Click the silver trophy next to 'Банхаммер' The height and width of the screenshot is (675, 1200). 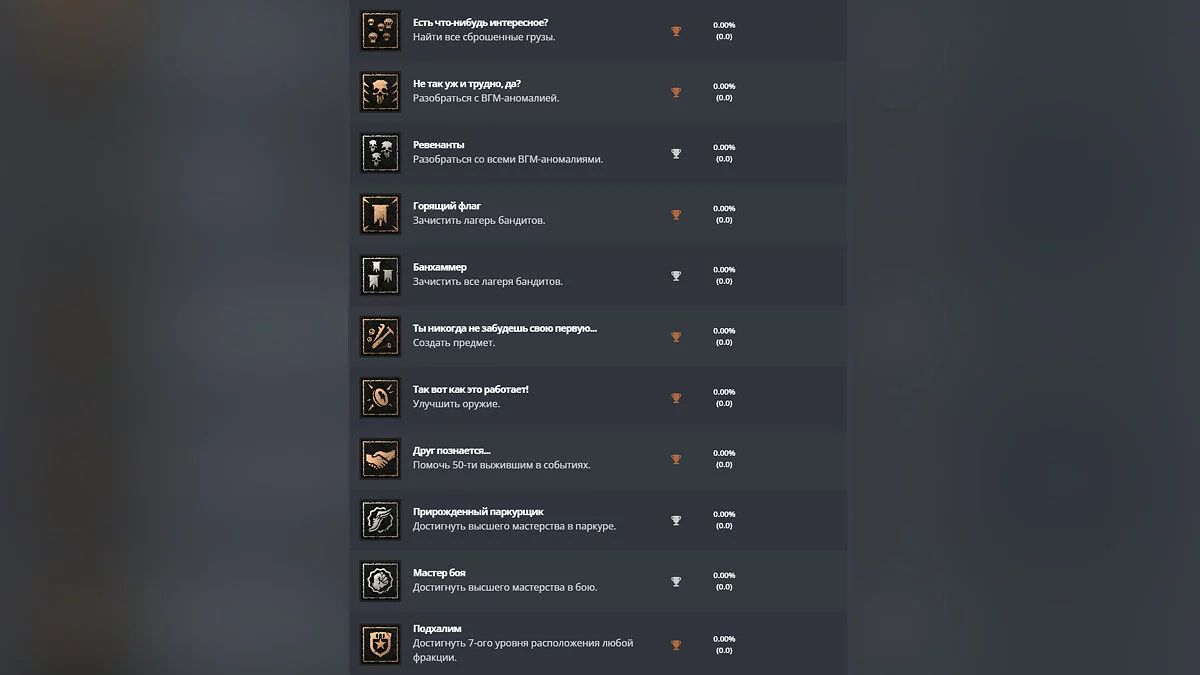pyautogui.click(x=676, y=276)
